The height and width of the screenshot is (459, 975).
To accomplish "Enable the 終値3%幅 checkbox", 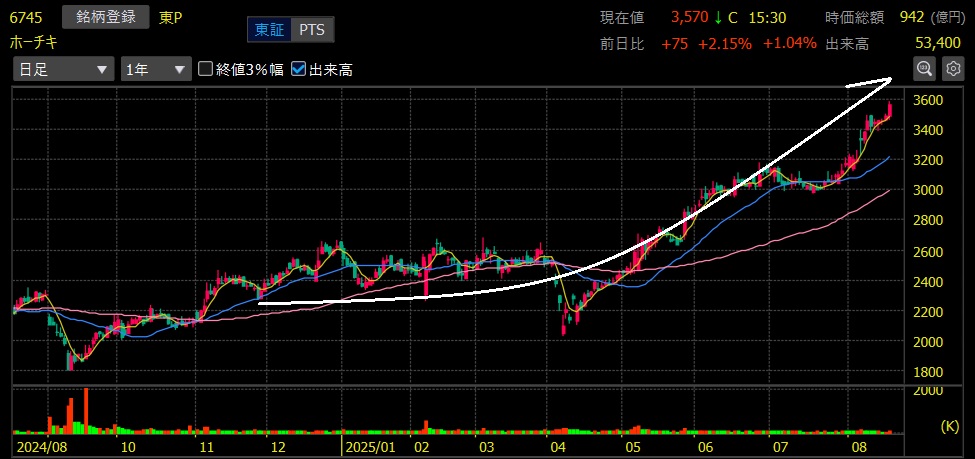I will click(206, 69).
